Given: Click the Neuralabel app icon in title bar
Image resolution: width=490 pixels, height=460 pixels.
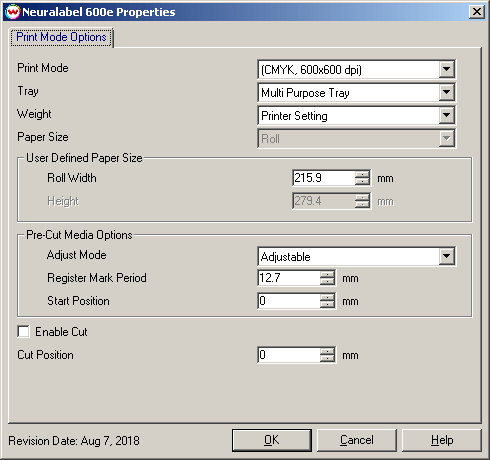Looking at the screenshot, I should 13,12.
